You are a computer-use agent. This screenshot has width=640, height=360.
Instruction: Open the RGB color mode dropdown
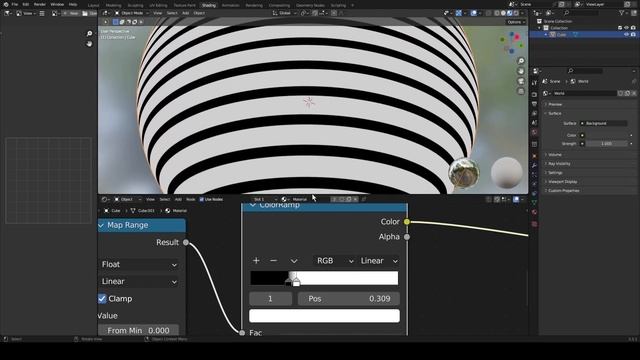coord(335,261)
